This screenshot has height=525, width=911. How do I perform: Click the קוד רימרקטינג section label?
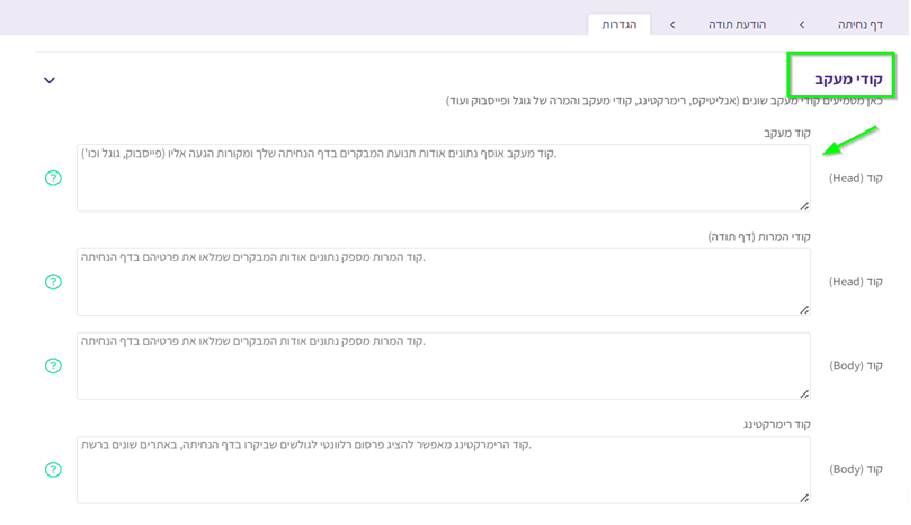(x=776, y=425)
